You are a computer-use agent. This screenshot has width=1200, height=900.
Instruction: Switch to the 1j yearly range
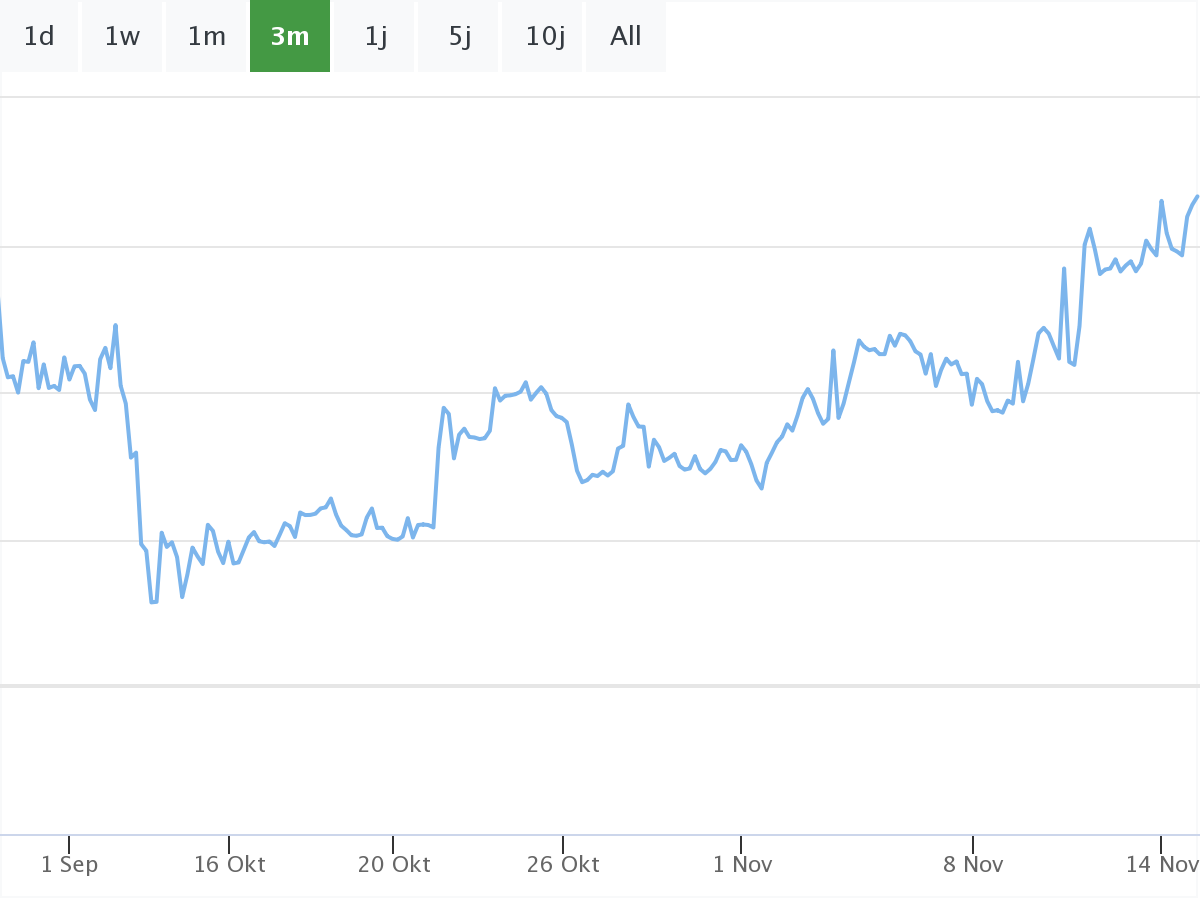click(x=375, y=37)
